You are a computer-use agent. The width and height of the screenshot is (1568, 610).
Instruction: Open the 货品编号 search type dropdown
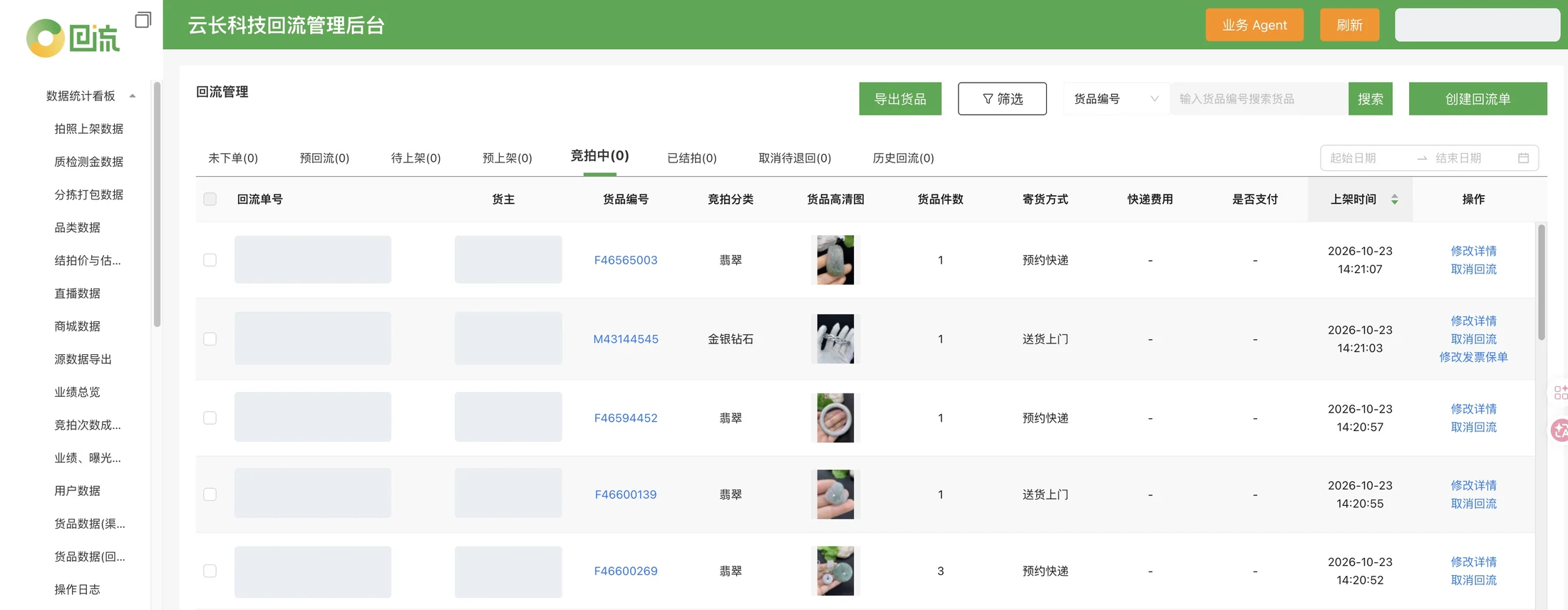[x=1116, y=99]
